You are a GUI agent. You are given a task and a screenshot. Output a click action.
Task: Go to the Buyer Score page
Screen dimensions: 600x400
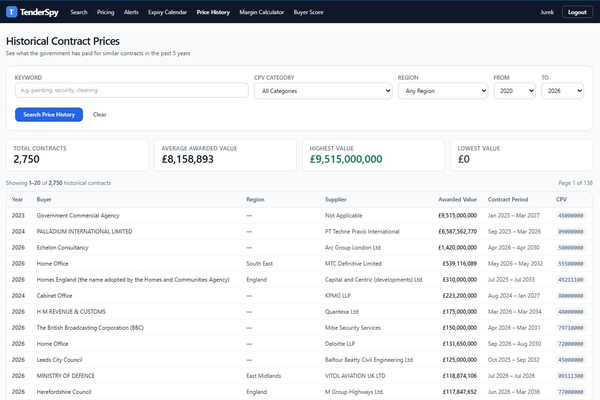coord(308,12)
